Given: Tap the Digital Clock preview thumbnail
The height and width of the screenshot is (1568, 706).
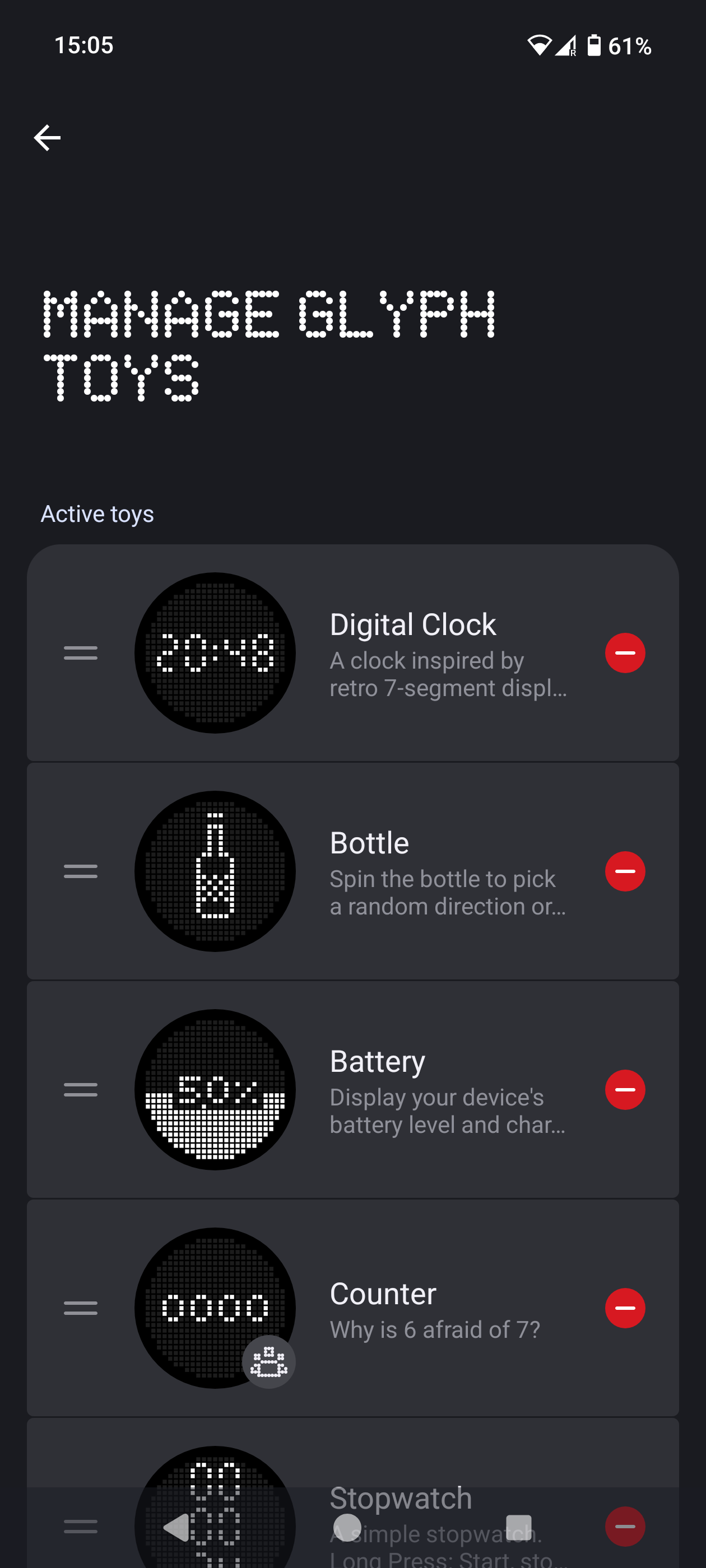Looking at the screenshot, I should [215, 653].
